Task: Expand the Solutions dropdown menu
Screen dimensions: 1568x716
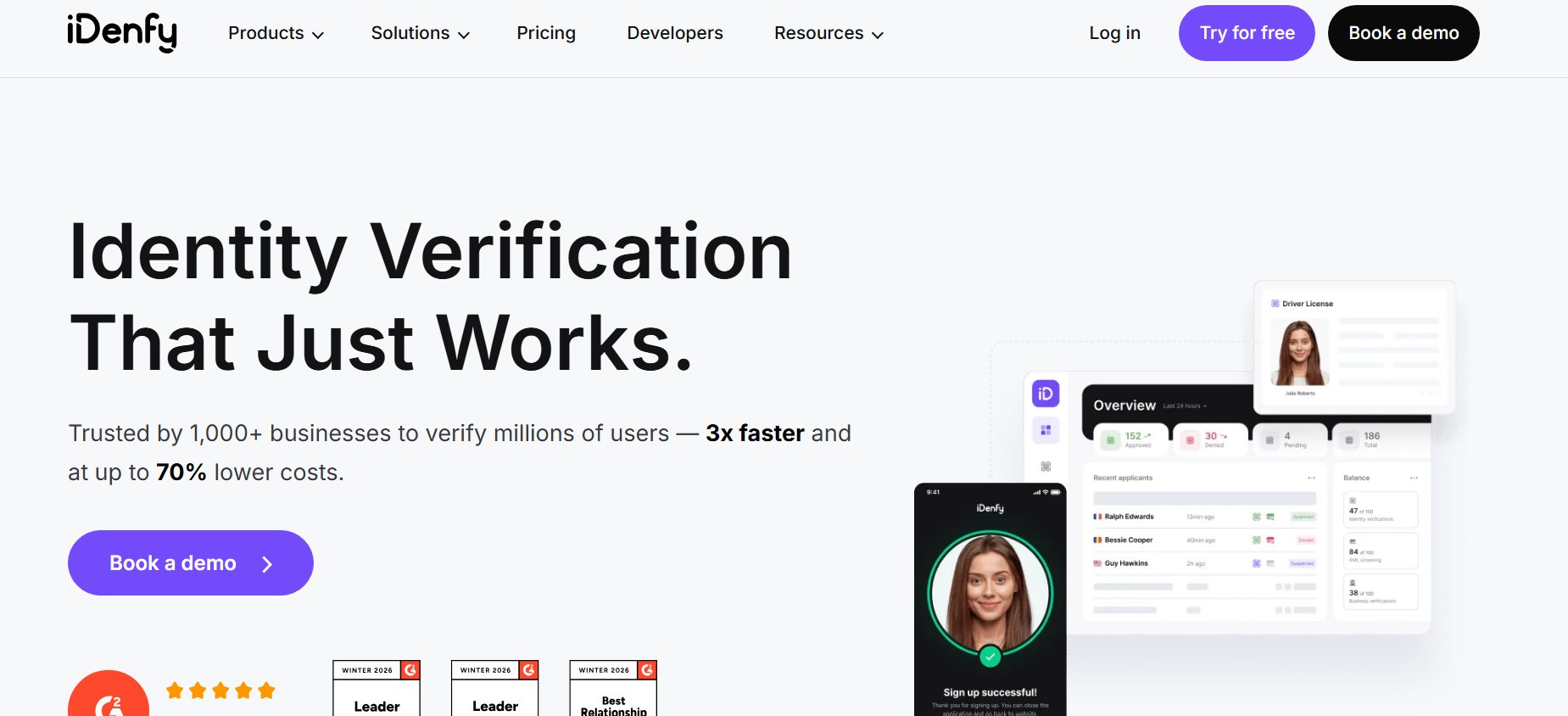Action: pos(420,33)
